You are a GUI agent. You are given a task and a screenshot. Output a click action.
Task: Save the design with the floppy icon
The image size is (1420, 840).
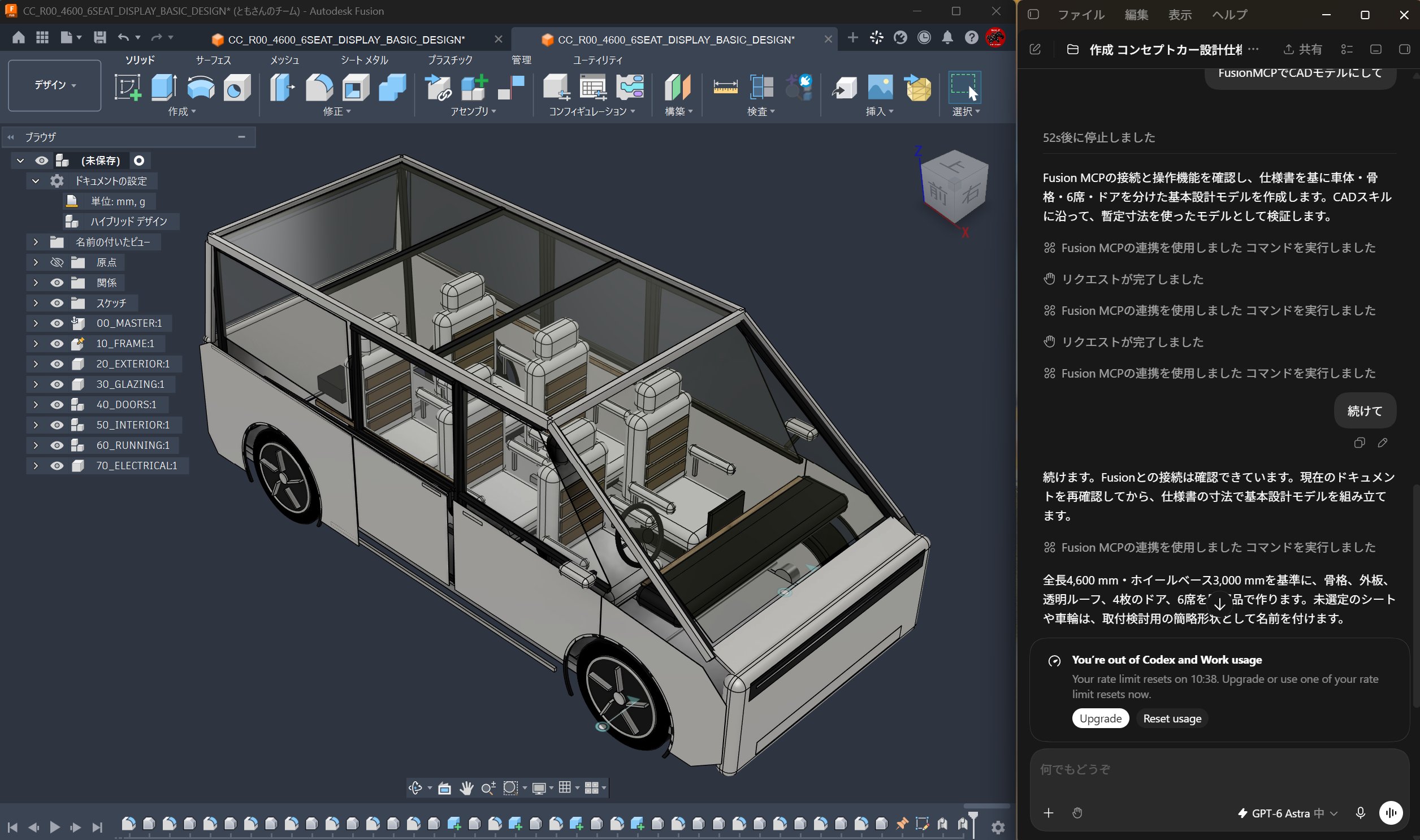coord(99,37)
